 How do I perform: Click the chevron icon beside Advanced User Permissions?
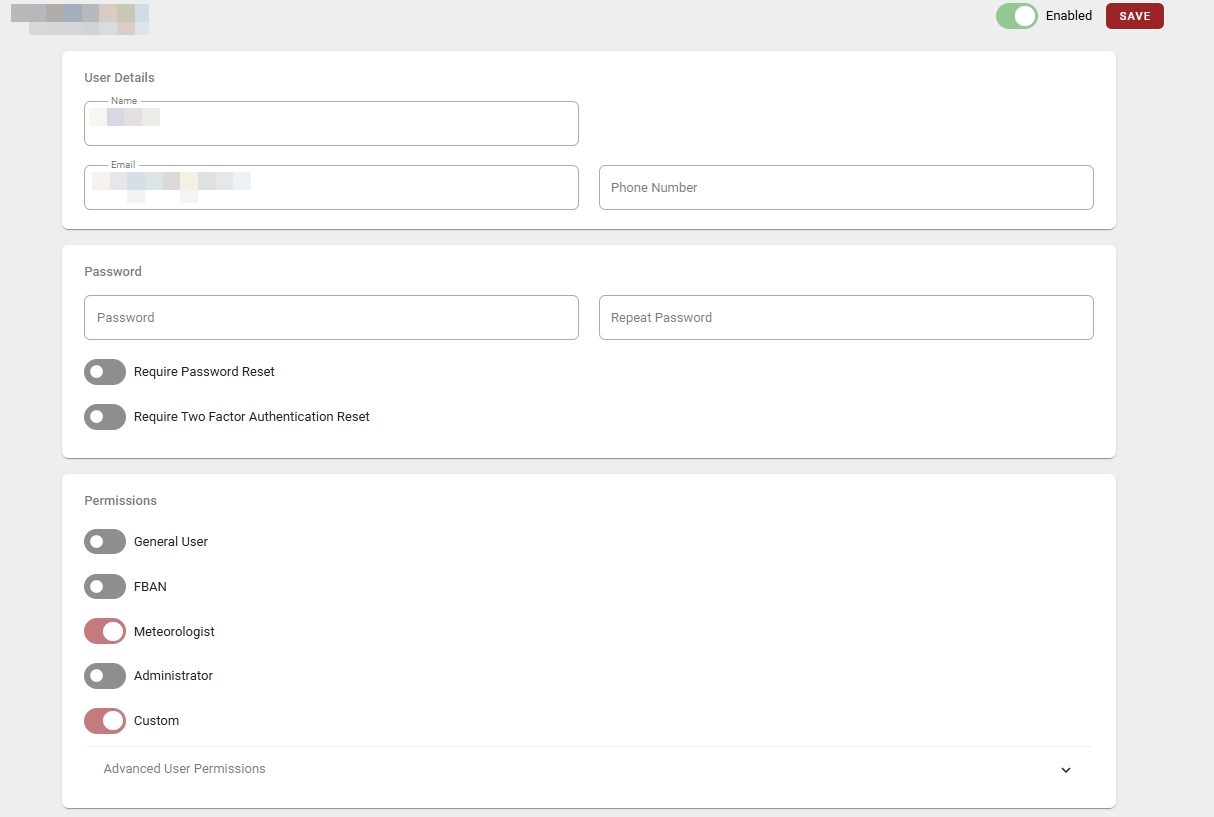[1065, 770]
